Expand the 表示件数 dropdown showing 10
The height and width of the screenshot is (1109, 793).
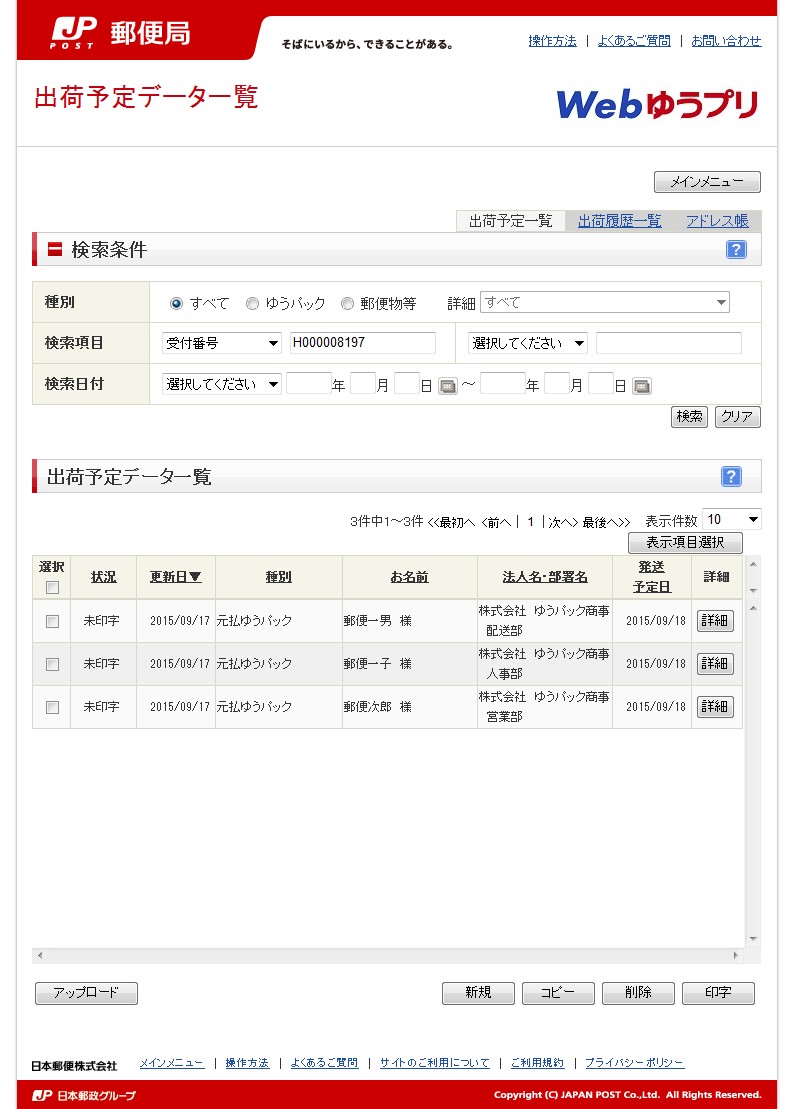(731, 519)
